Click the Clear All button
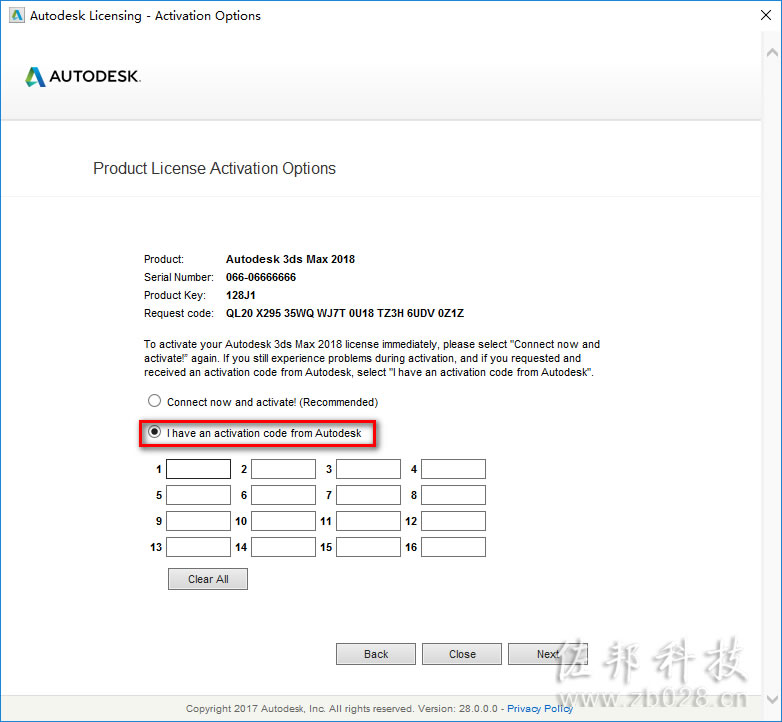Image resolution: width=782 pixels, height=722 pixels. tap(208, 579)
